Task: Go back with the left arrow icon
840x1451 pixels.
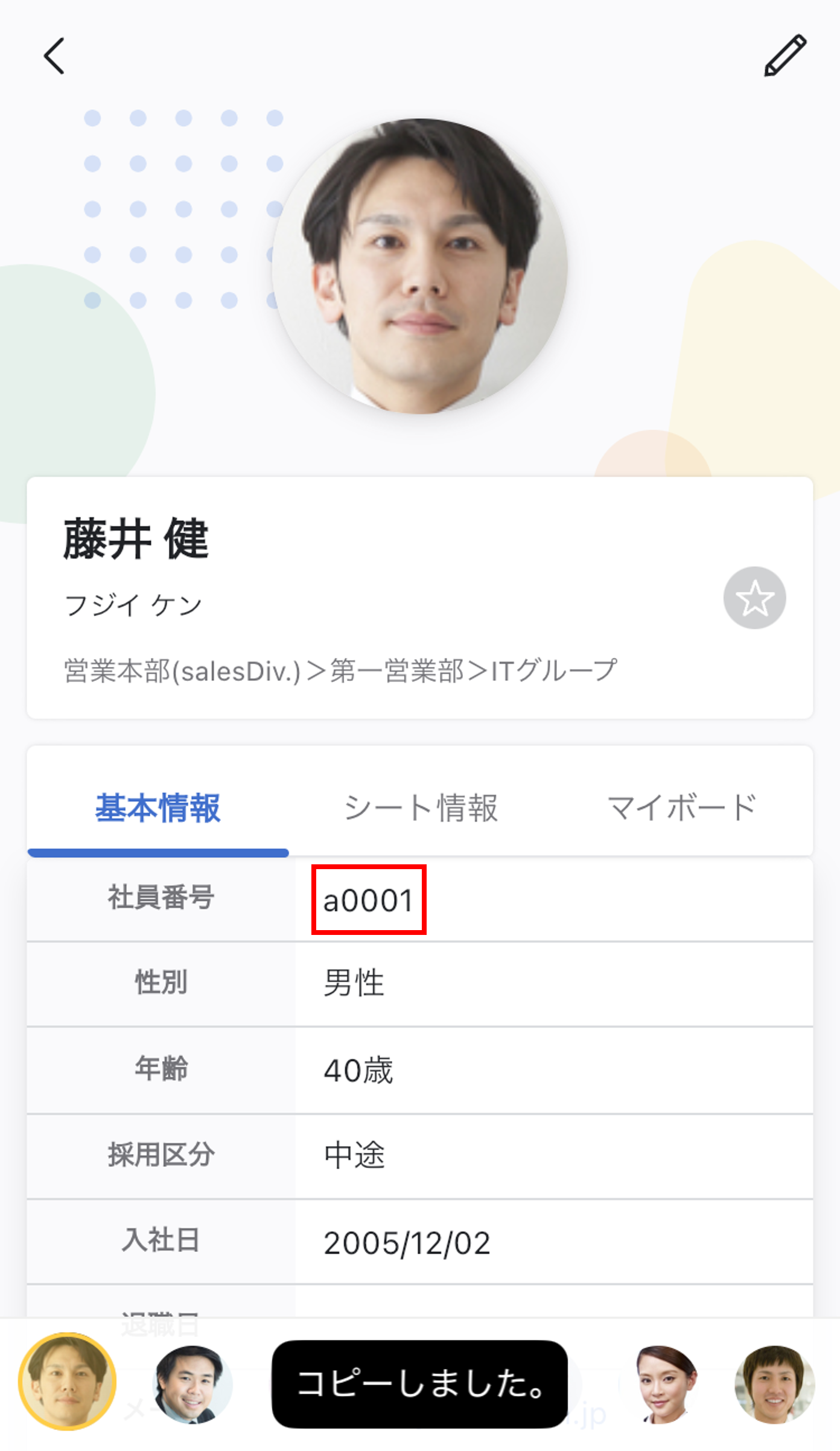Action: (x=54, y=56)
